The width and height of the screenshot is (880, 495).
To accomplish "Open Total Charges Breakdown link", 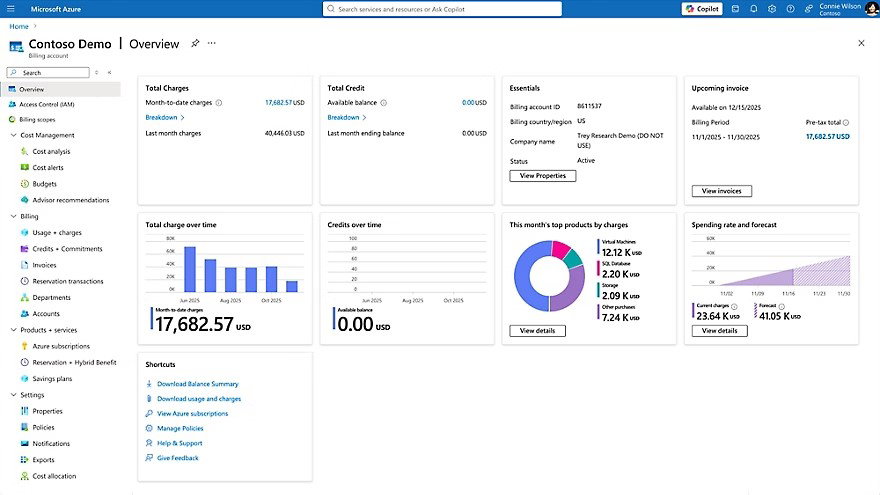I will (164, 117).
